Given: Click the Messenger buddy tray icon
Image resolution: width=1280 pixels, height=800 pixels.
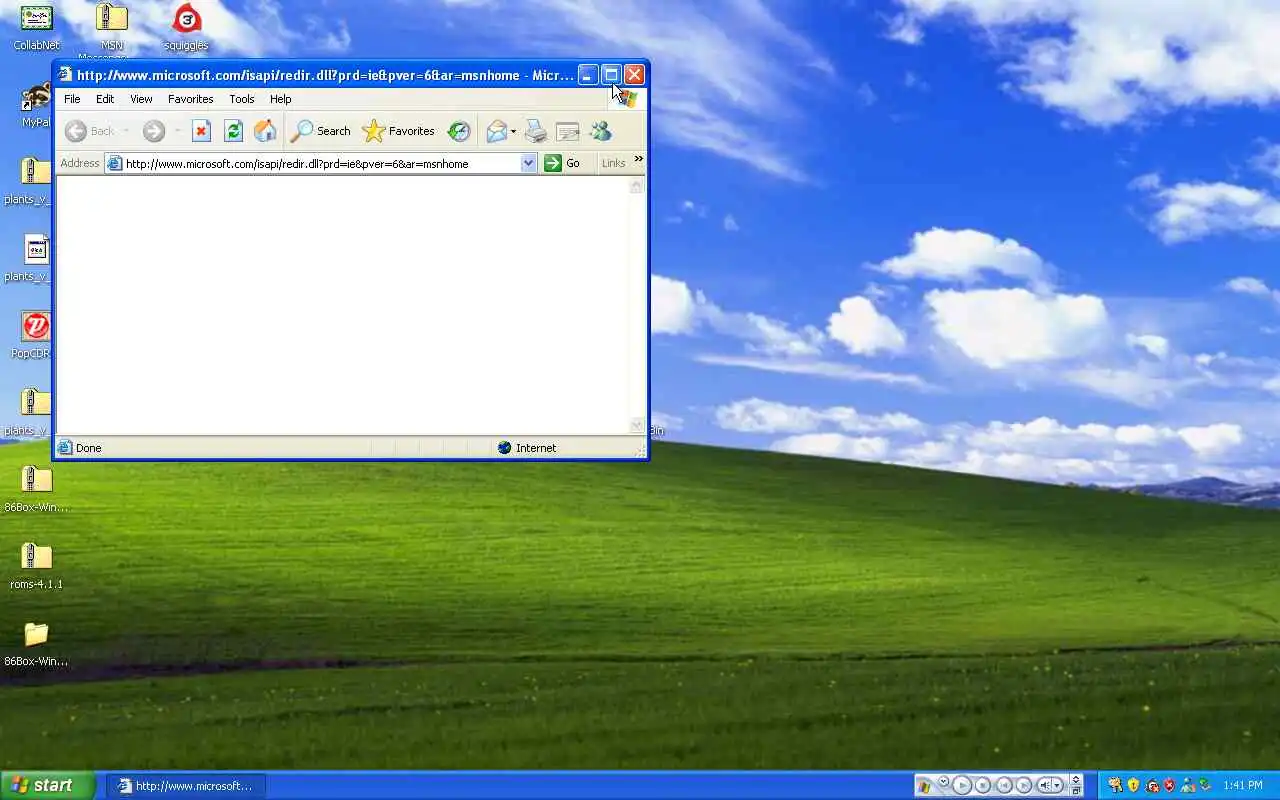Looking at the screenshot, I should pos(1187,785).
